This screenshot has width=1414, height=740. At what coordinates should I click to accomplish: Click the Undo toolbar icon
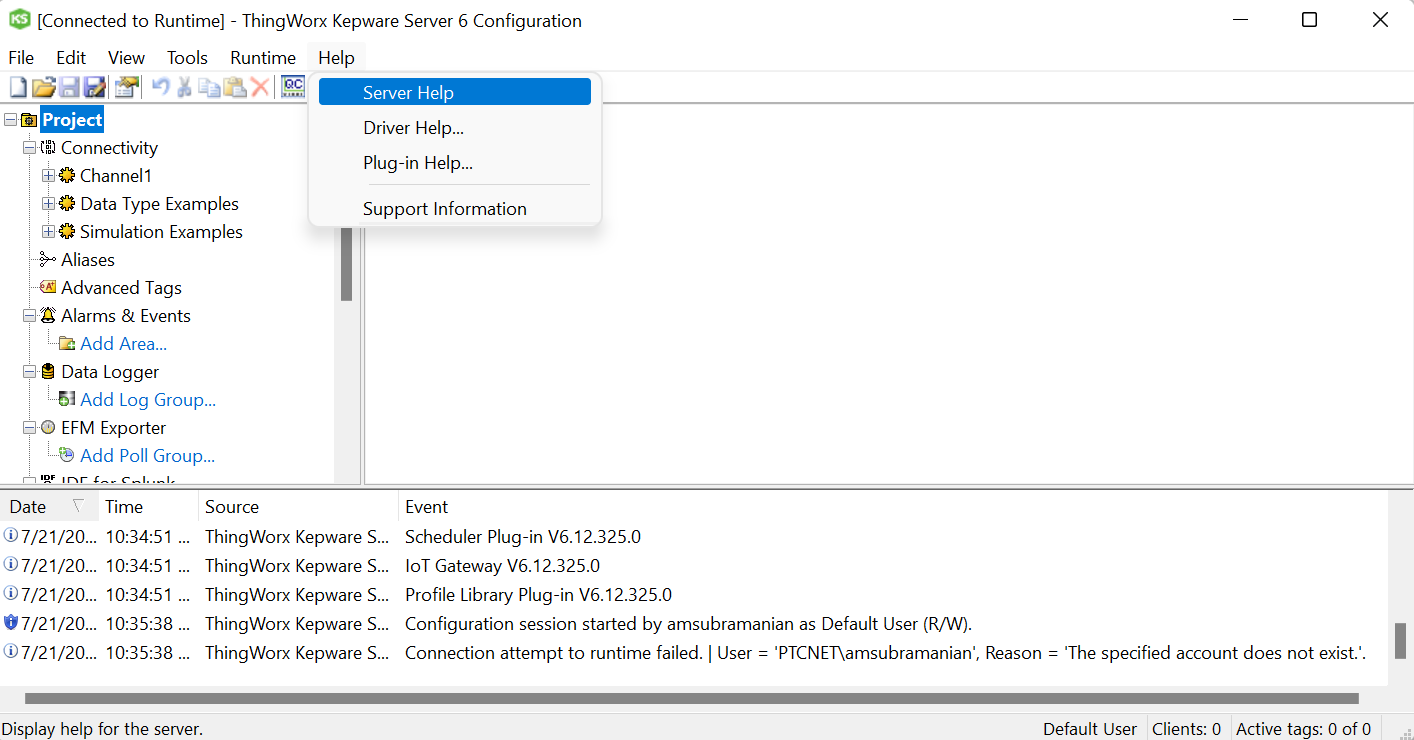tap(160, 87)
